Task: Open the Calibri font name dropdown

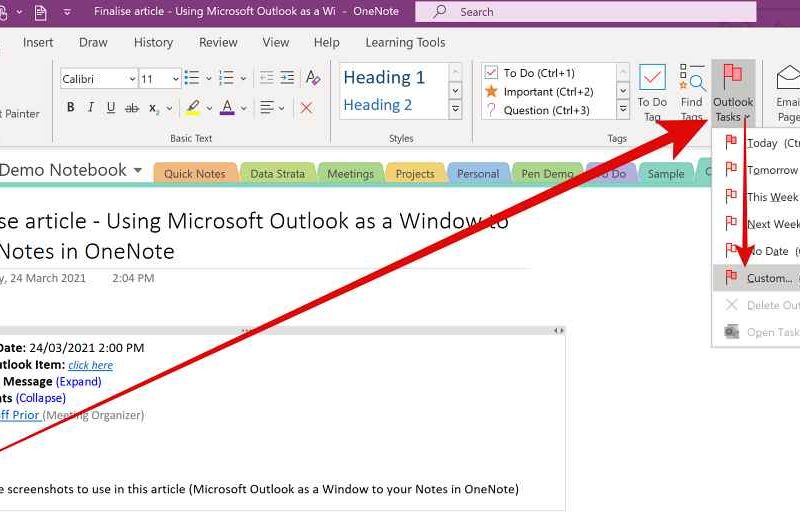Action: (x=132, y=79)
